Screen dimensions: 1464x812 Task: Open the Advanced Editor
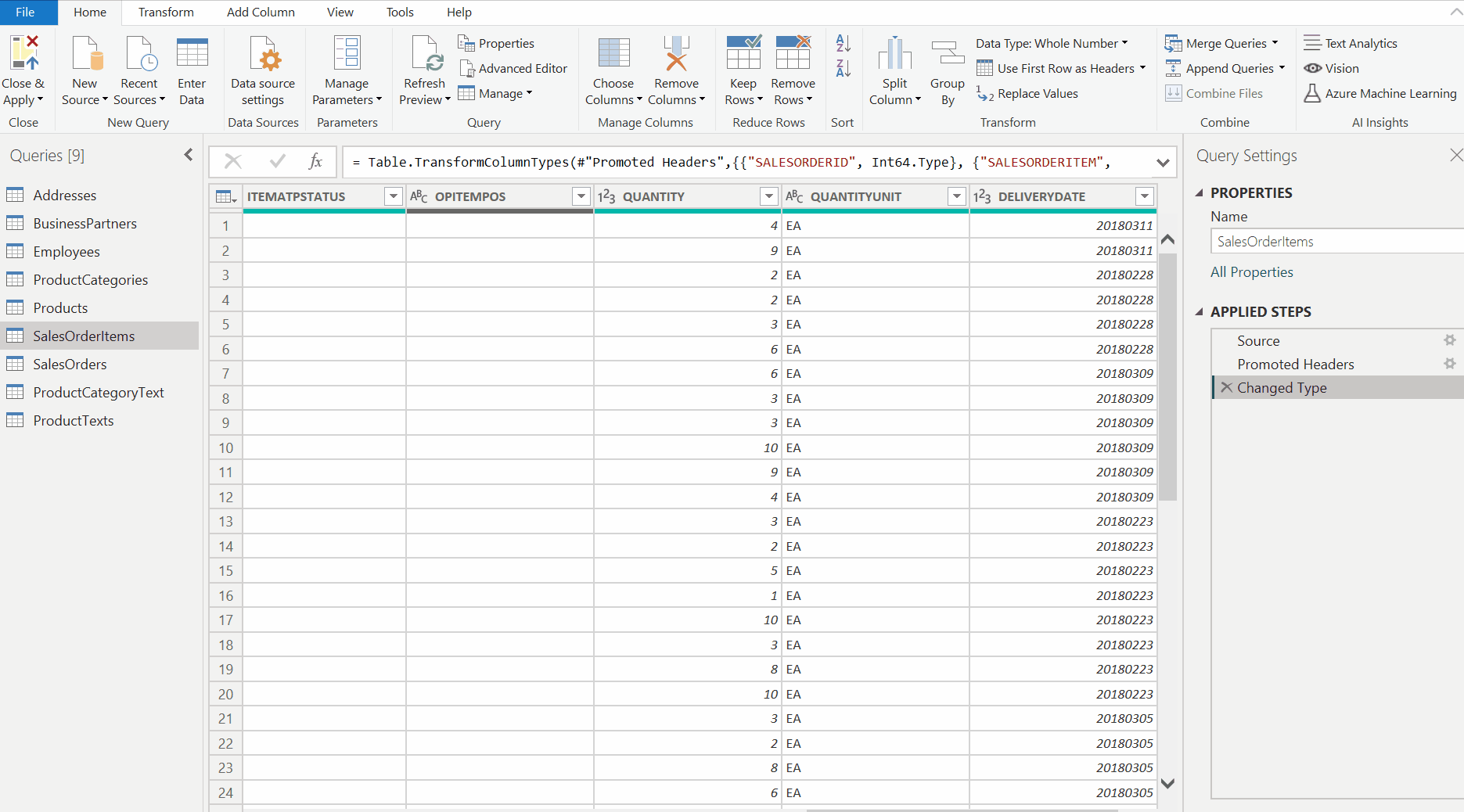coord(513,68)
